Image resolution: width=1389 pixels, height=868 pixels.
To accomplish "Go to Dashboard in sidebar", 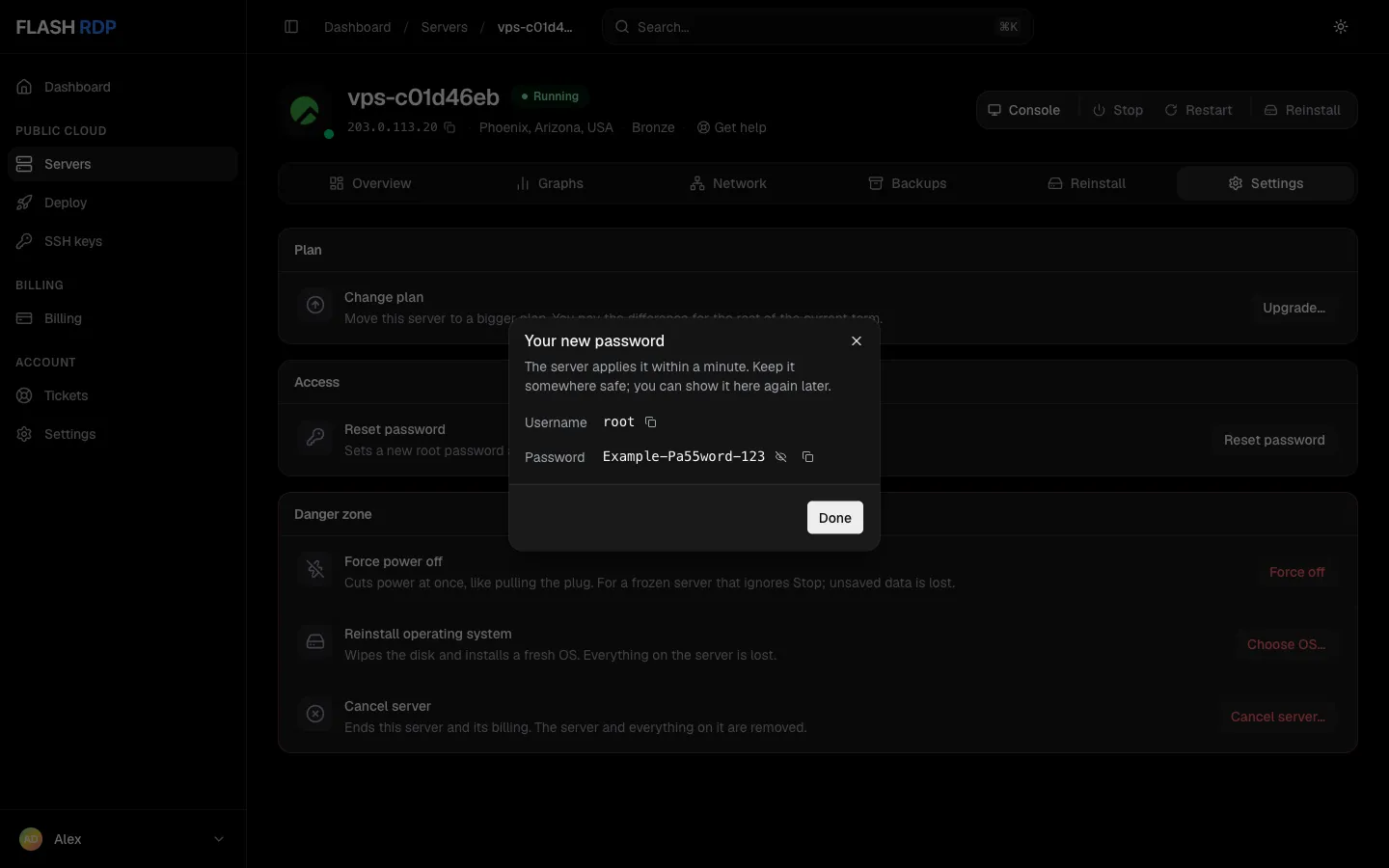I will (x=123, y=87).
